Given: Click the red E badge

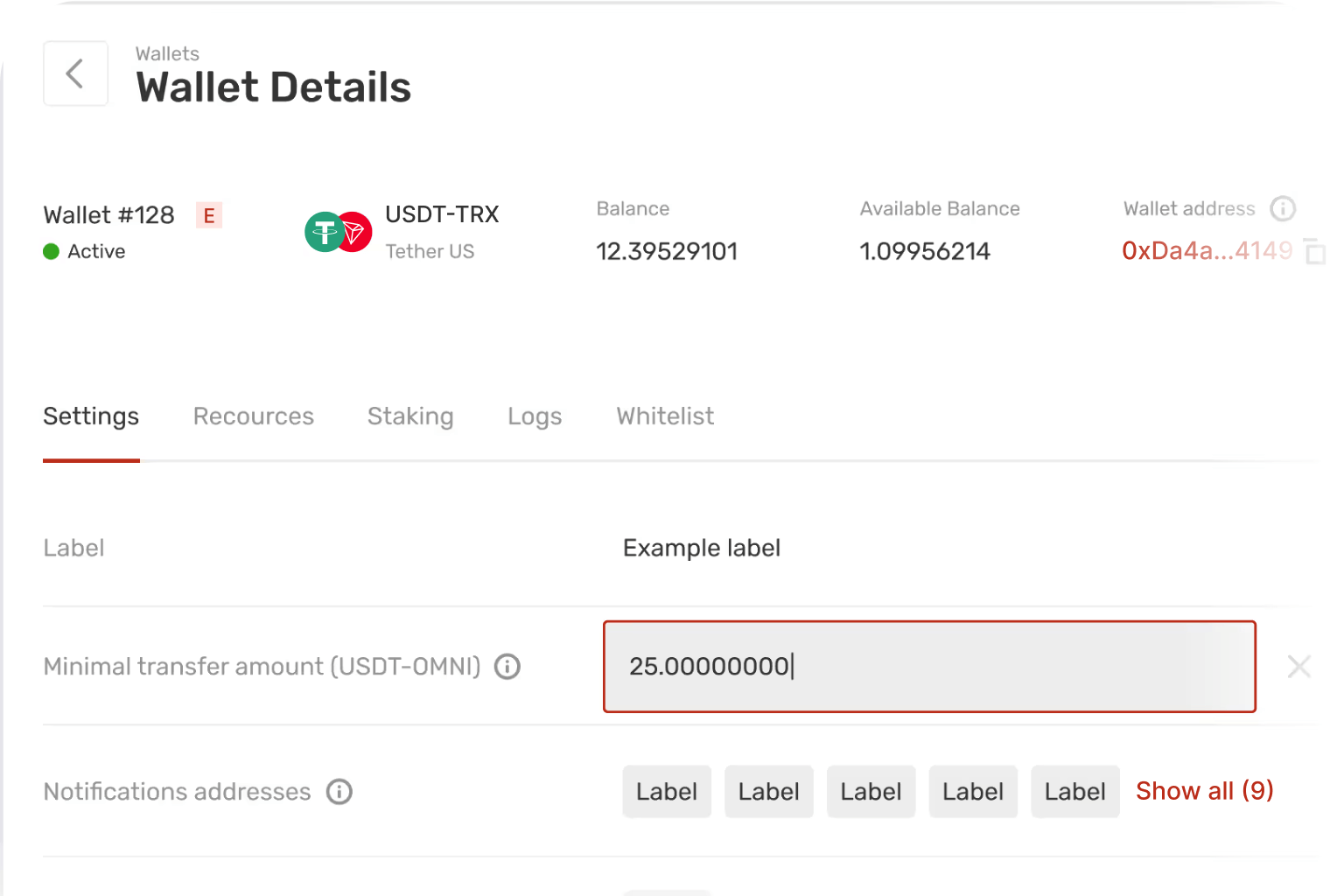Looking at the screenshot, I should tap(209, 215).
